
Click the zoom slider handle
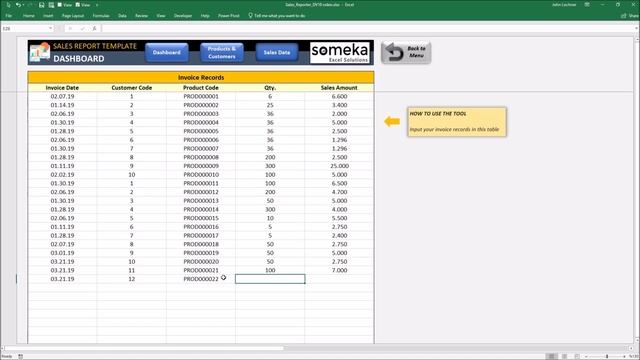tap(607, 356)
